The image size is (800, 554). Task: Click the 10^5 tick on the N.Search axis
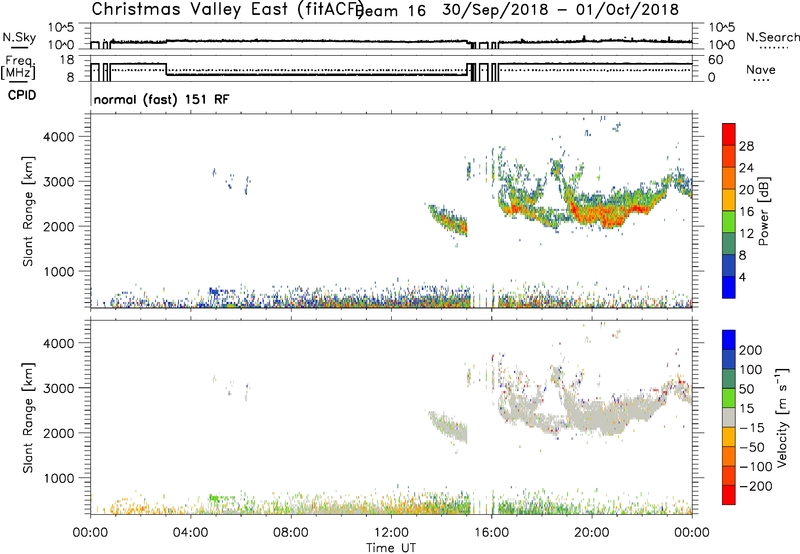pos(722,27)
